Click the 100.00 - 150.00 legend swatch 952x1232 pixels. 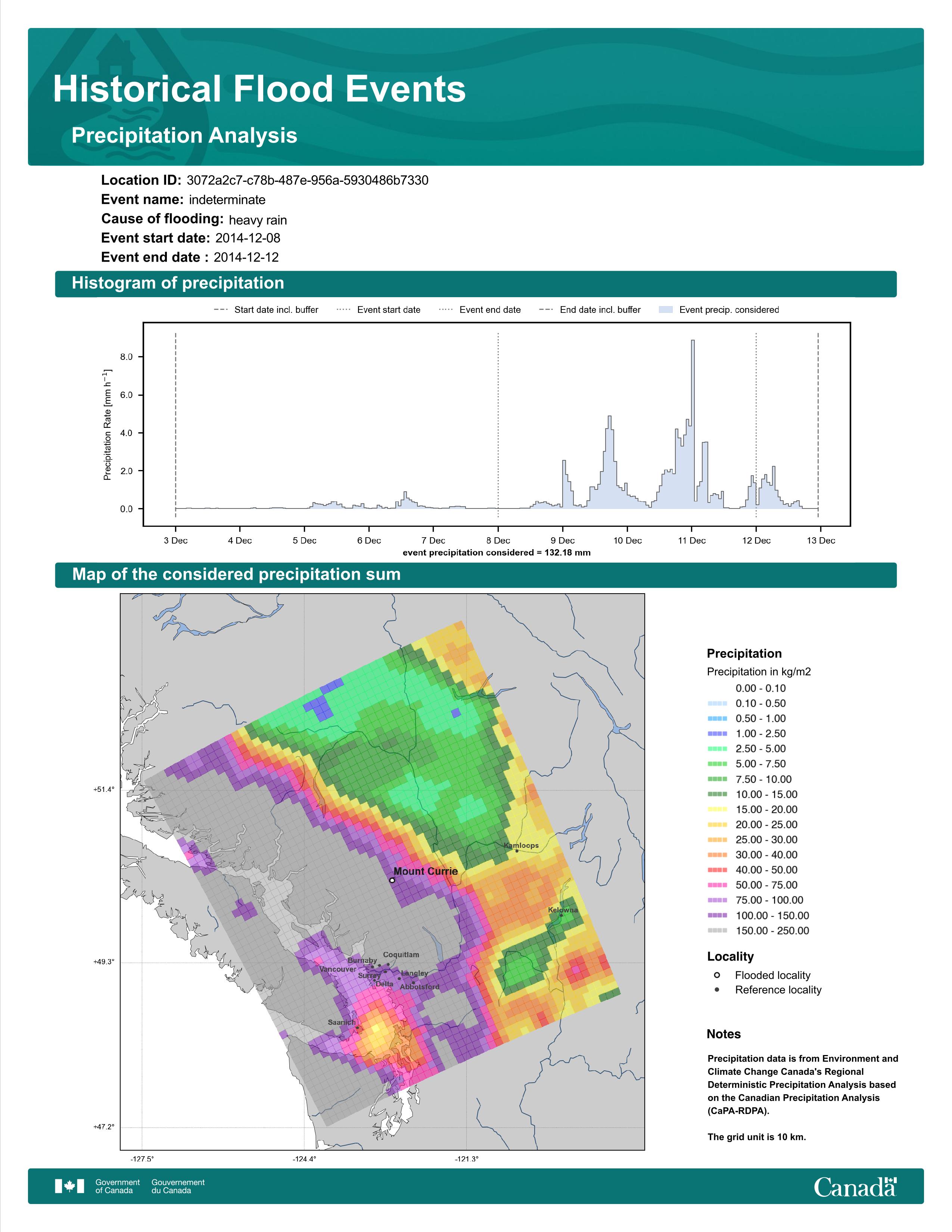click(x=717, y=915)
